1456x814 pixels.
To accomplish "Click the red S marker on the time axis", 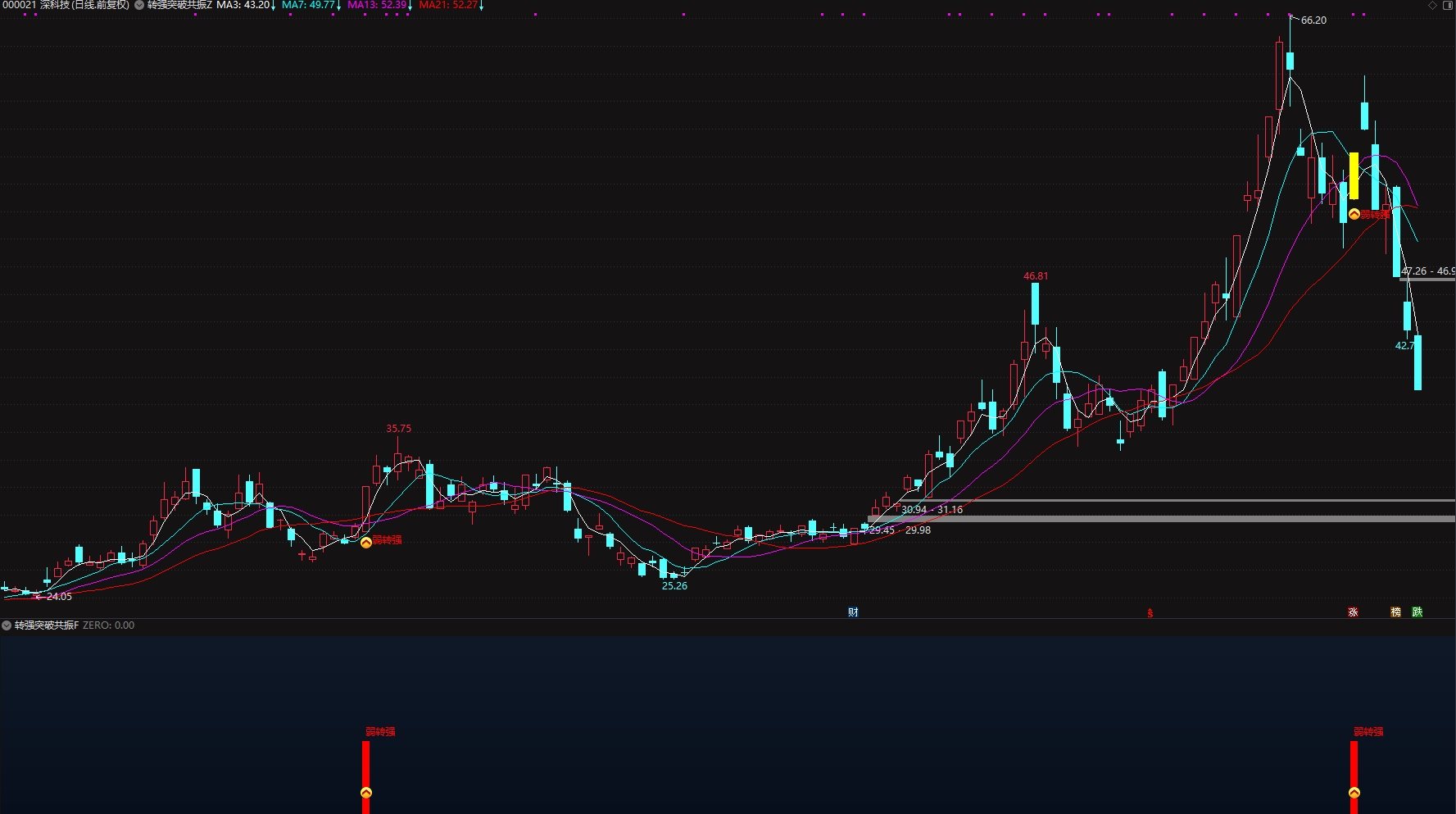I will (x=1150, y=613).
